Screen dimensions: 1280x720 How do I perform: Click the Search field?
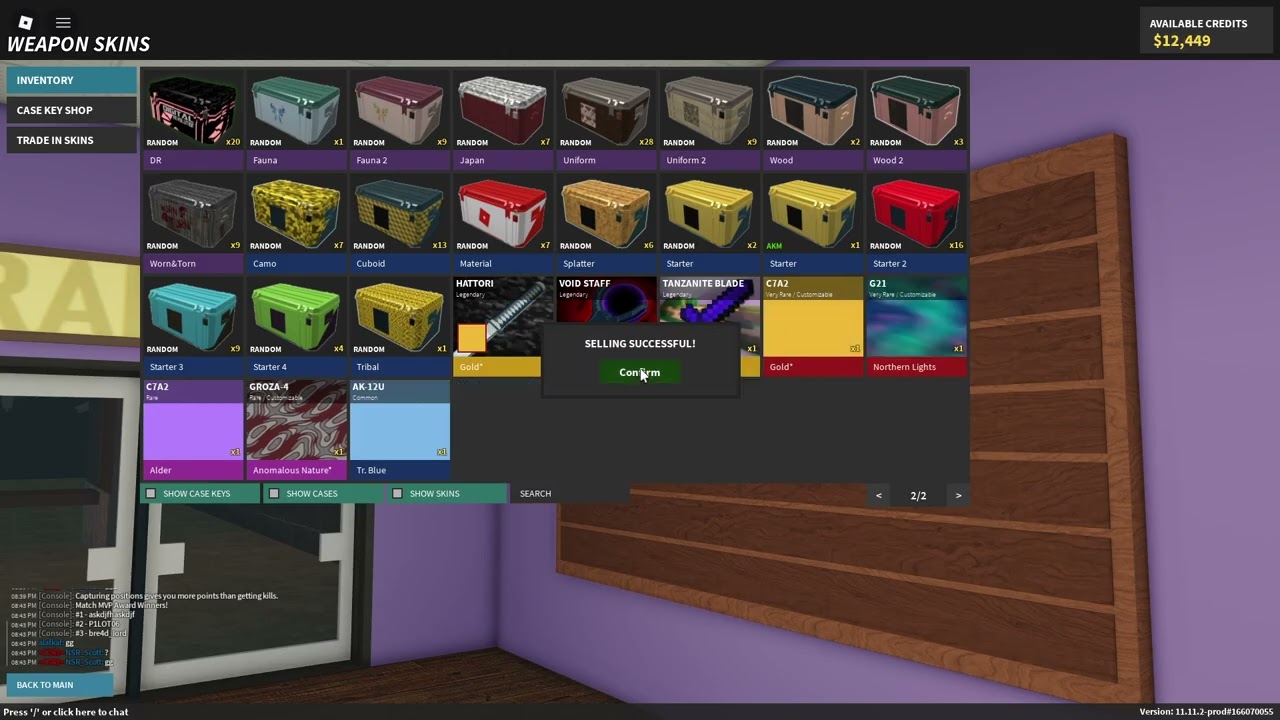click(x=570, y=493)
